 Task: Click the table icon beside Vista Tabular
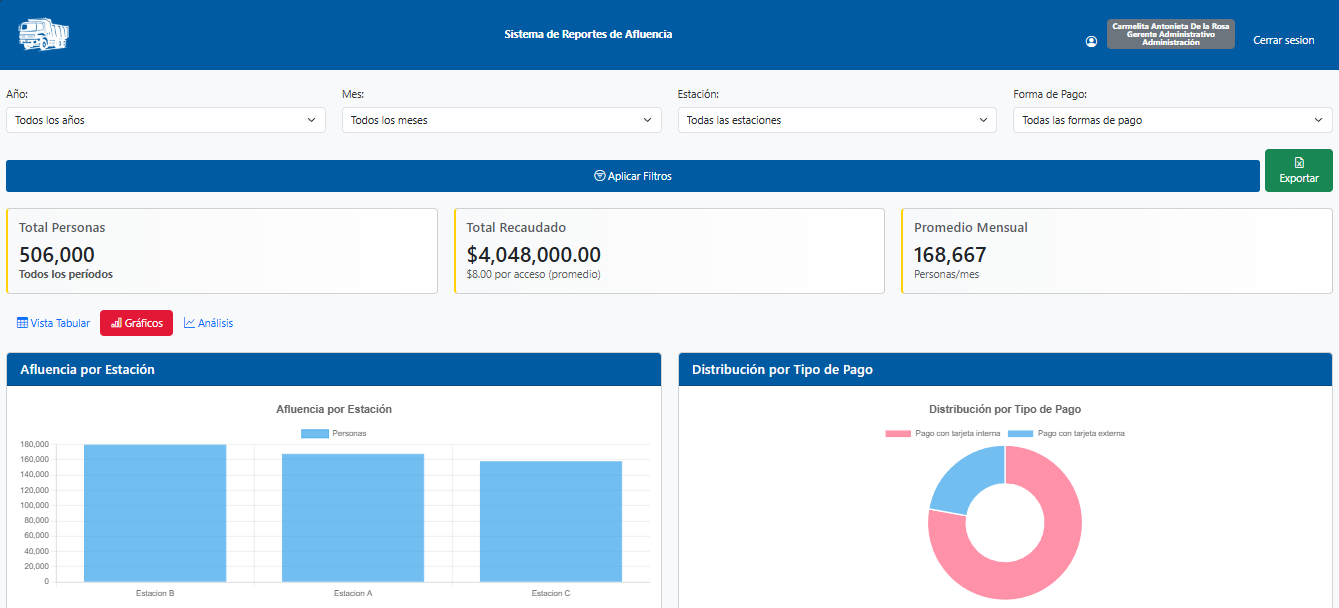pos(22,323)
